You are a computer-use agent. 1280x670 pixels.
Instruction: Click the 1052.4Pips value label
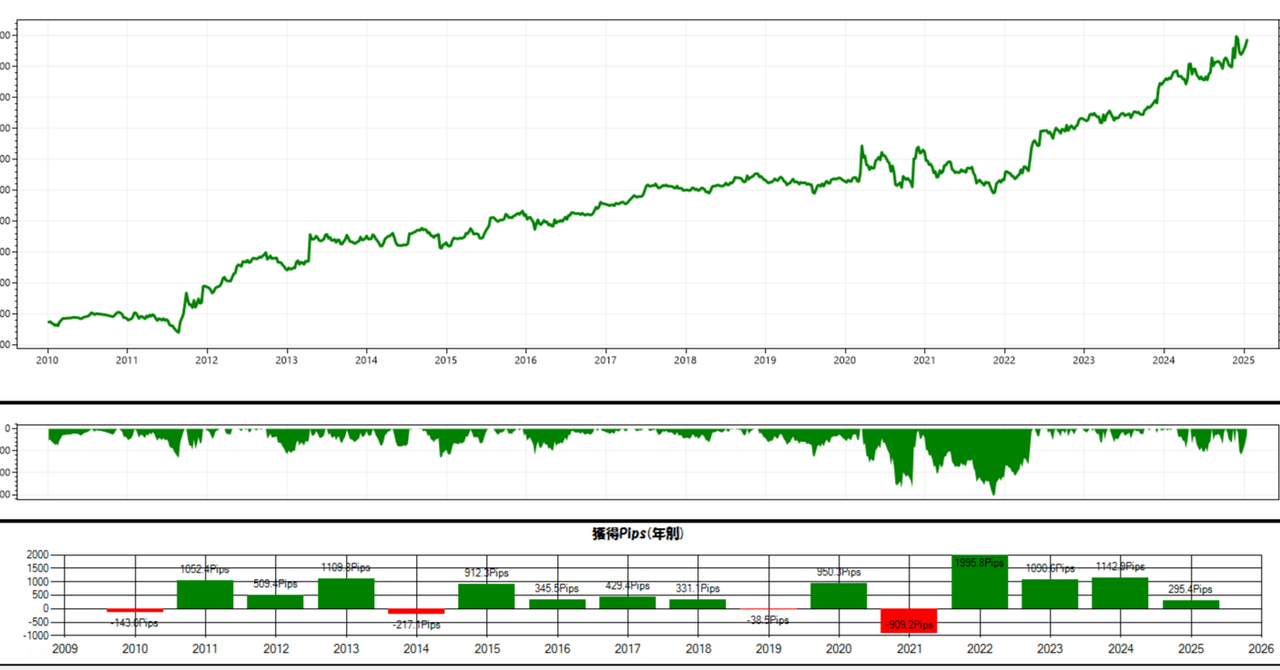[x=206, y=570]
